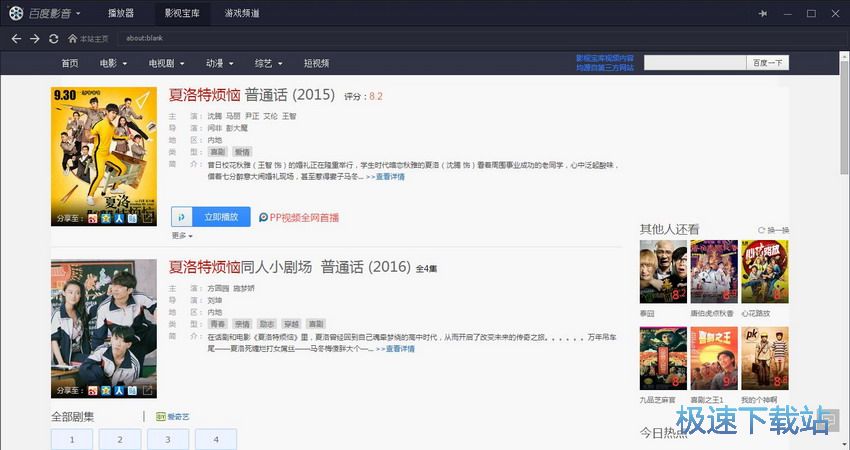Click director name 闫非
Screen dimensions: 850x450
click(x=215, y=128)
